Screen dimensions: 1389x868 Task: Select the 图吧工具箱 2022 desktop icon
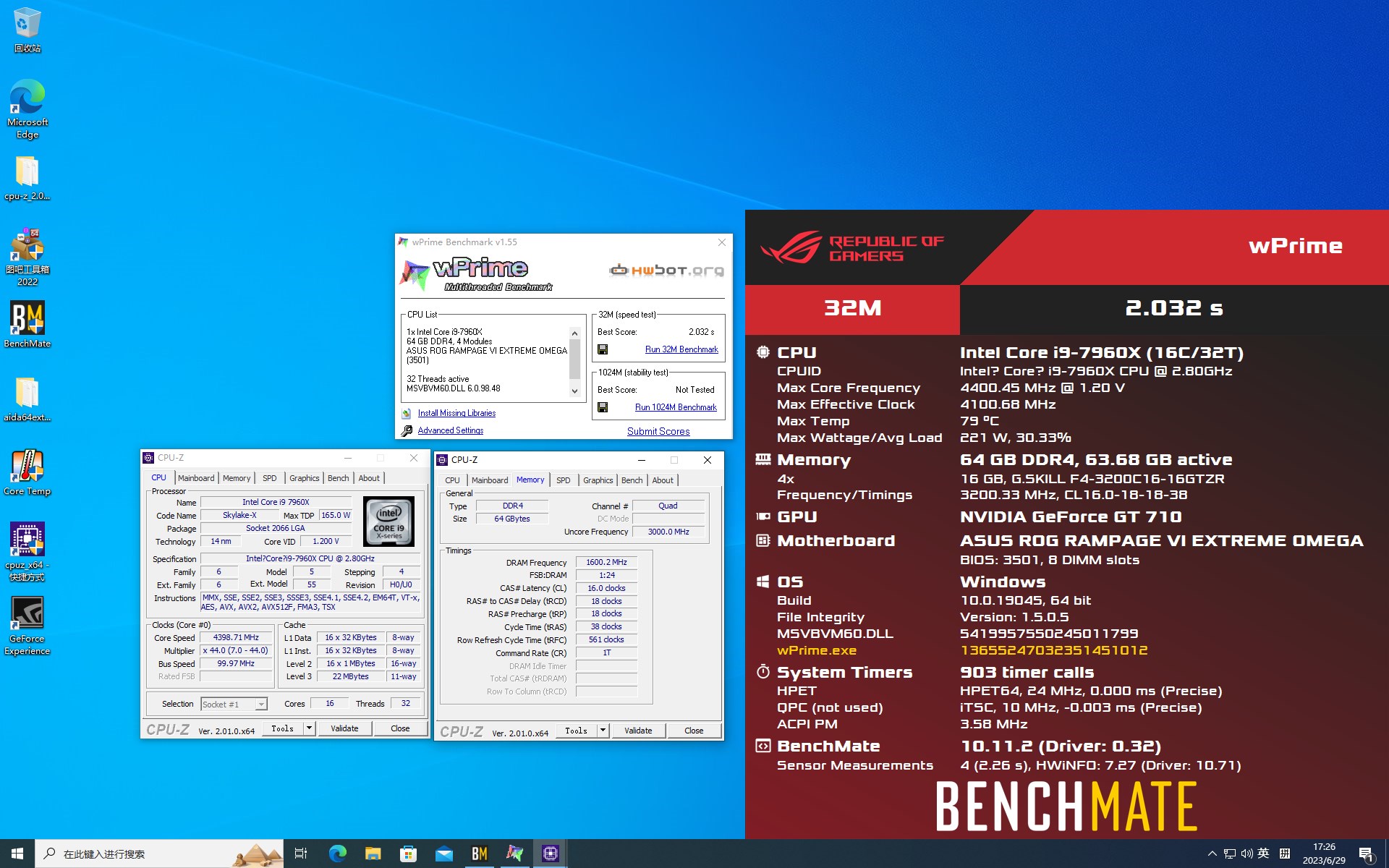[27, 258]
